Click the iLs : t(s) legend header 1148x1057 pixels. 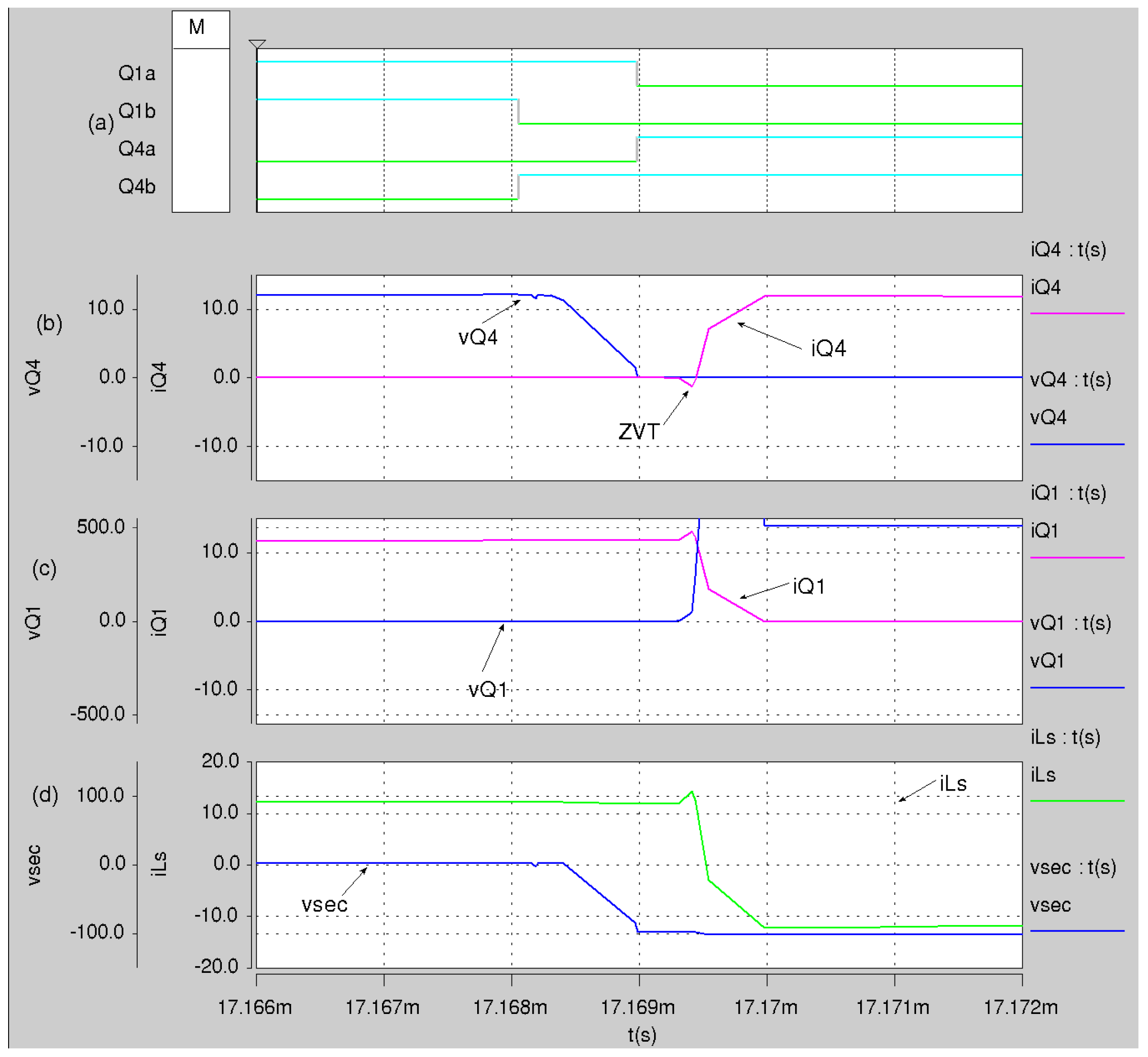[1065, 737]
